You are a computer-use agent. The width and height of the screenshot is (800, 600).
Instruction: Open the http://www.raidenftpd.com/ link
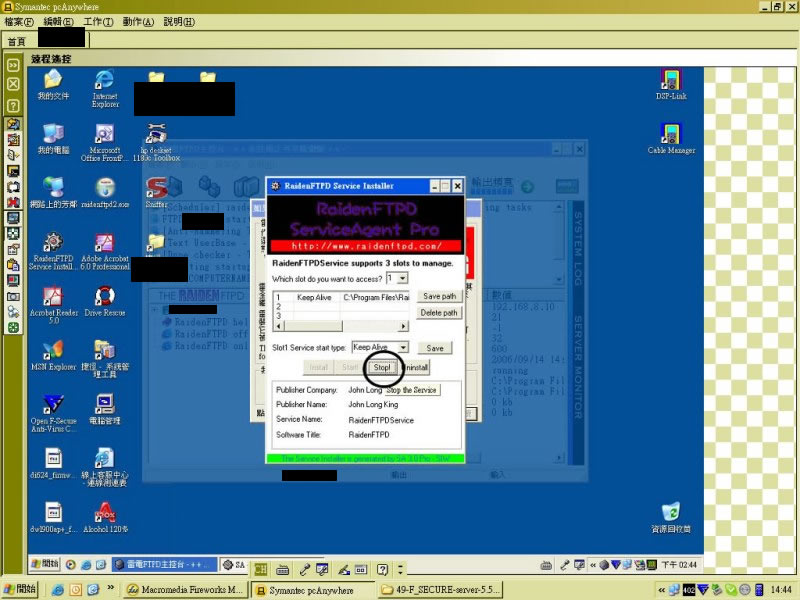click(x=366, y=246)
